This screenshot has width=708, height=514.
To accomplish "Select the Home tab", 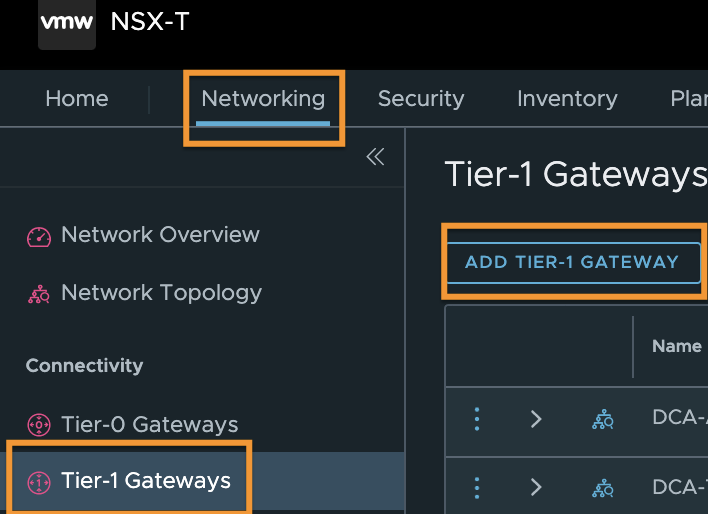I will click(77, 98).
